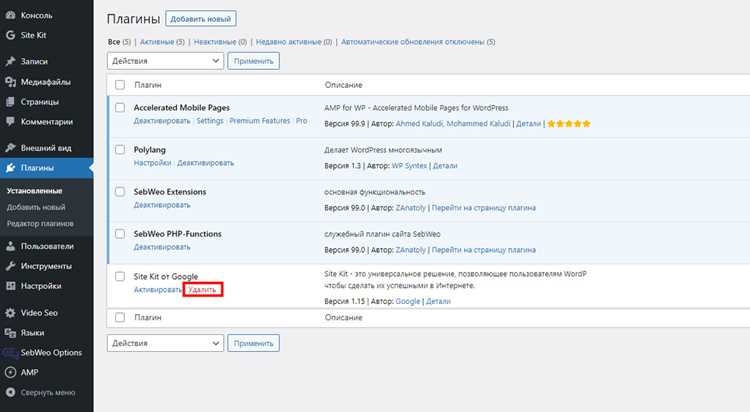The width and height of the screenshot is (750, 412).
Task: Open Детали link for Polylang
Action: pos(445,166)
